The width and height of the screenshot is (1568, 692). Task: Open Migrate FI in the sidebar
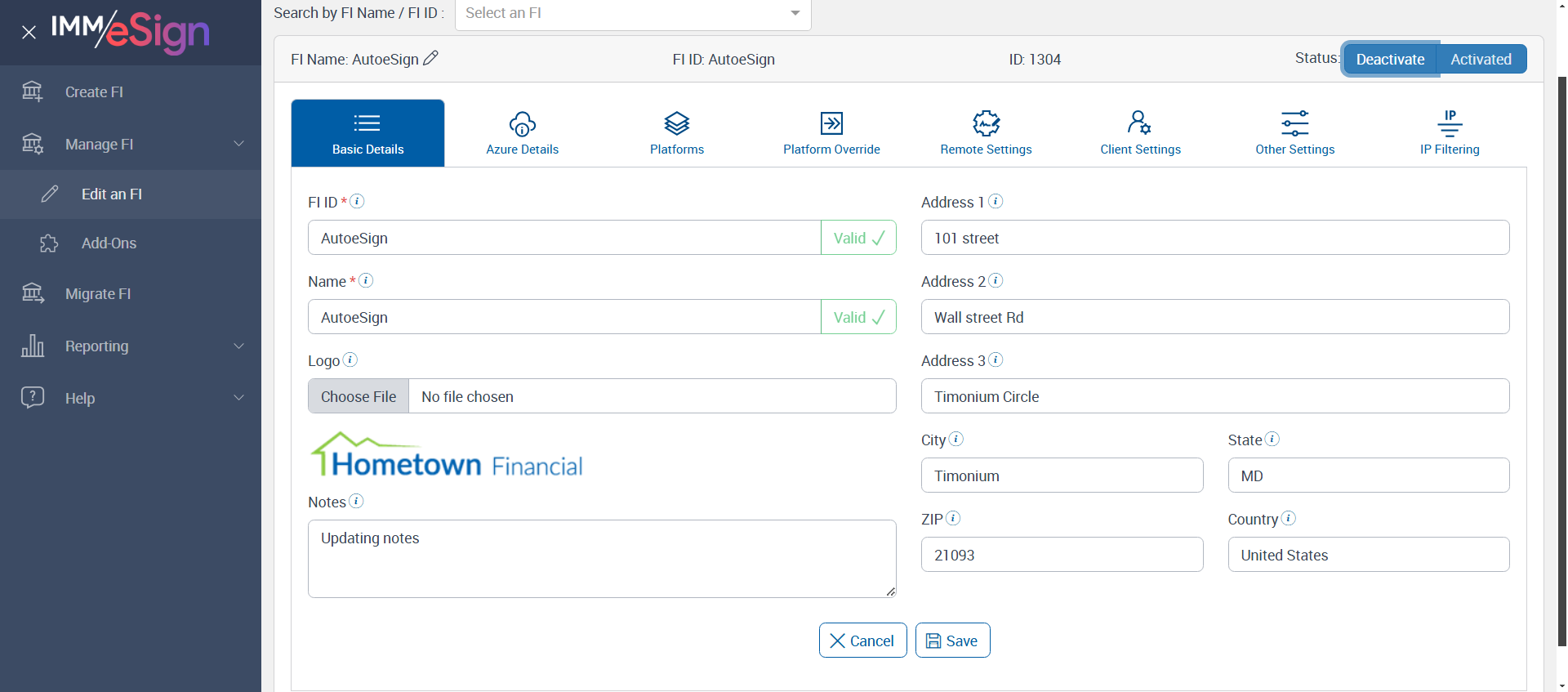[131, 293]
